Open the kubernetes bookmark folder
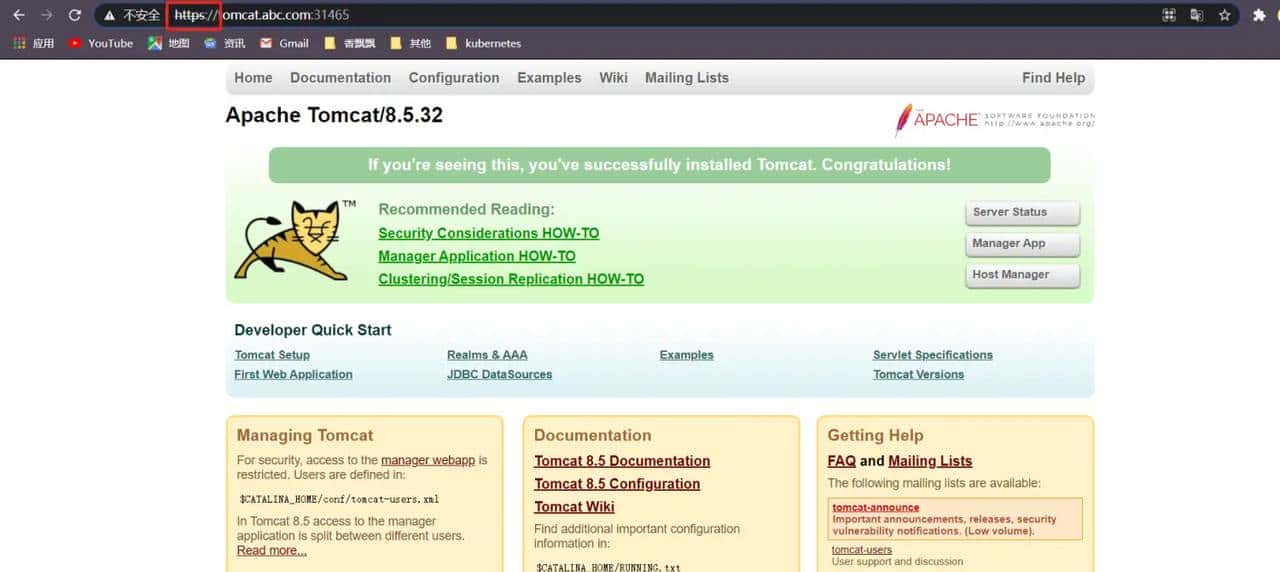1280x572 pixels. [483, 43]
